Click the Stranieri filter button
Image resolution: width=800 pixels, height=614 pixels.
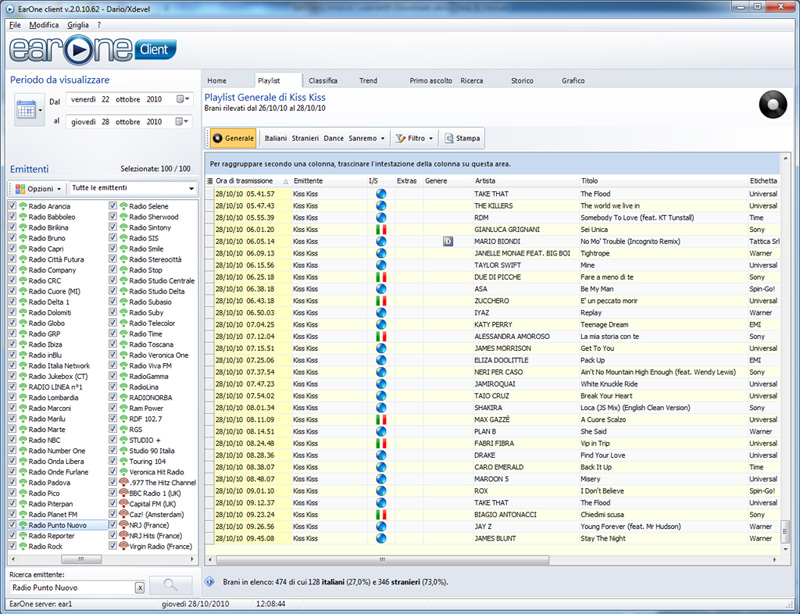point(305,138)
